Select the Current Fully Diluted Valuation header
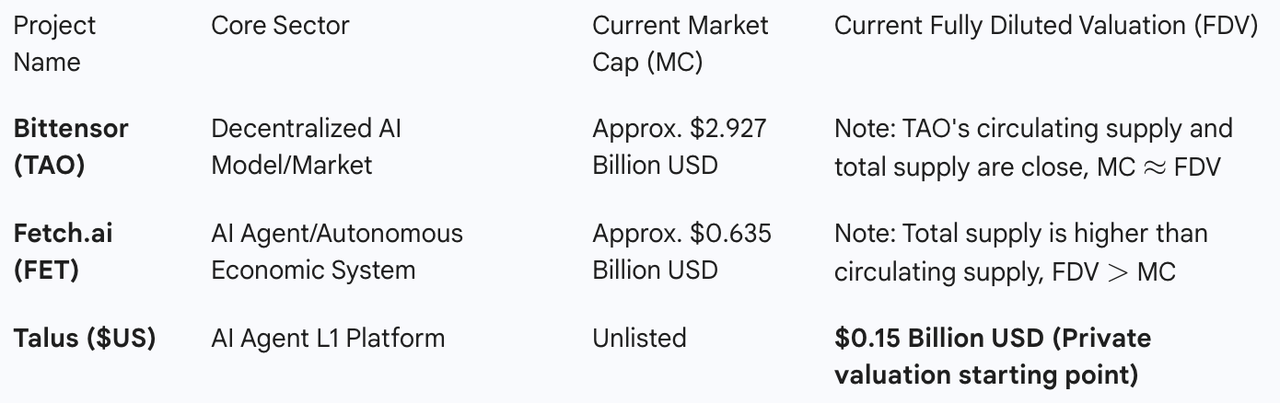1280x403 pixels. coord(1045,26)
